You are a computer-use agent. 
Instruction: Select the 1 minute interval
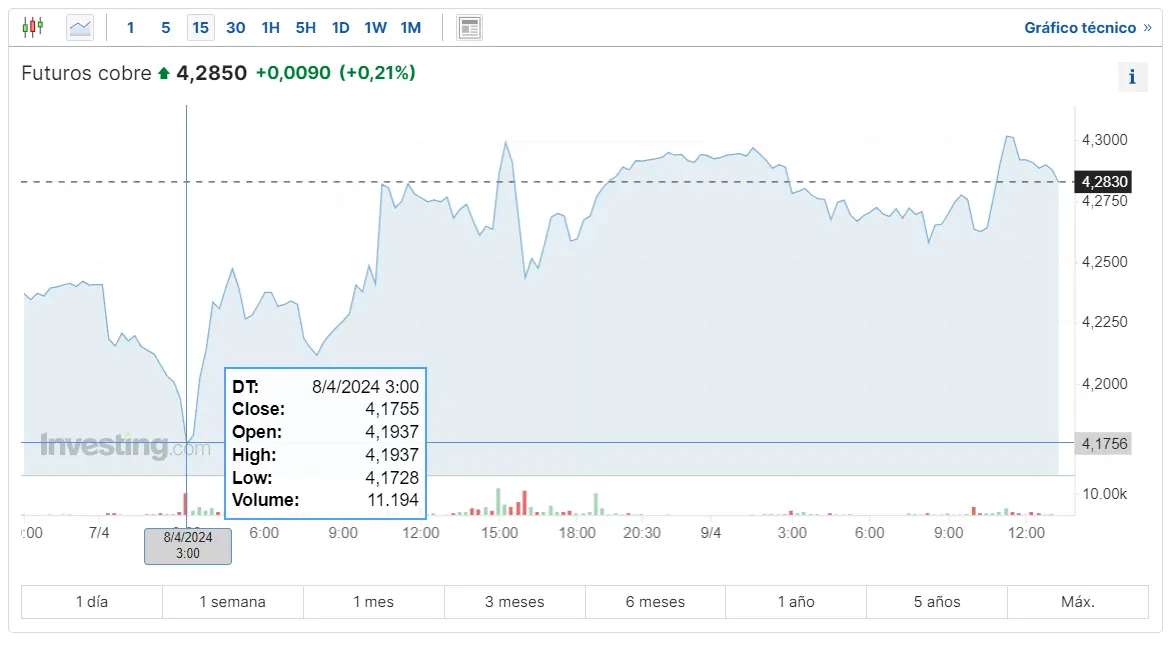(131, 27)
